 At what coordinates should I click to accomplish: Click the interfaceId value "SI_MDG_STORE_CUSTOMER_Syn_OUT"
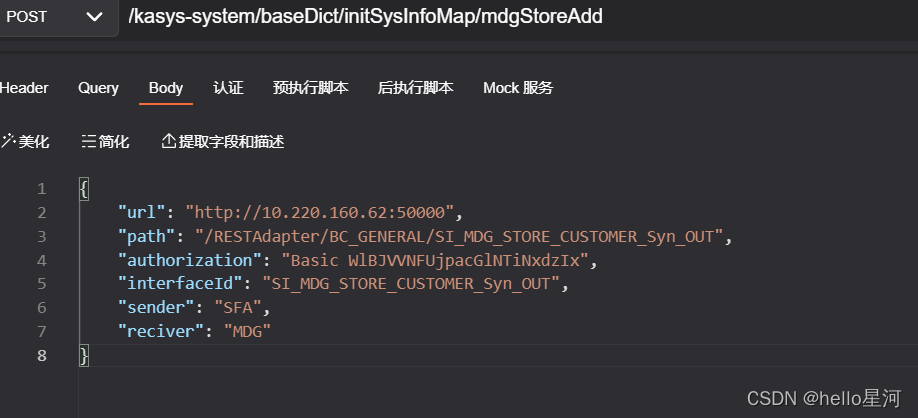[x=411, y=284]
